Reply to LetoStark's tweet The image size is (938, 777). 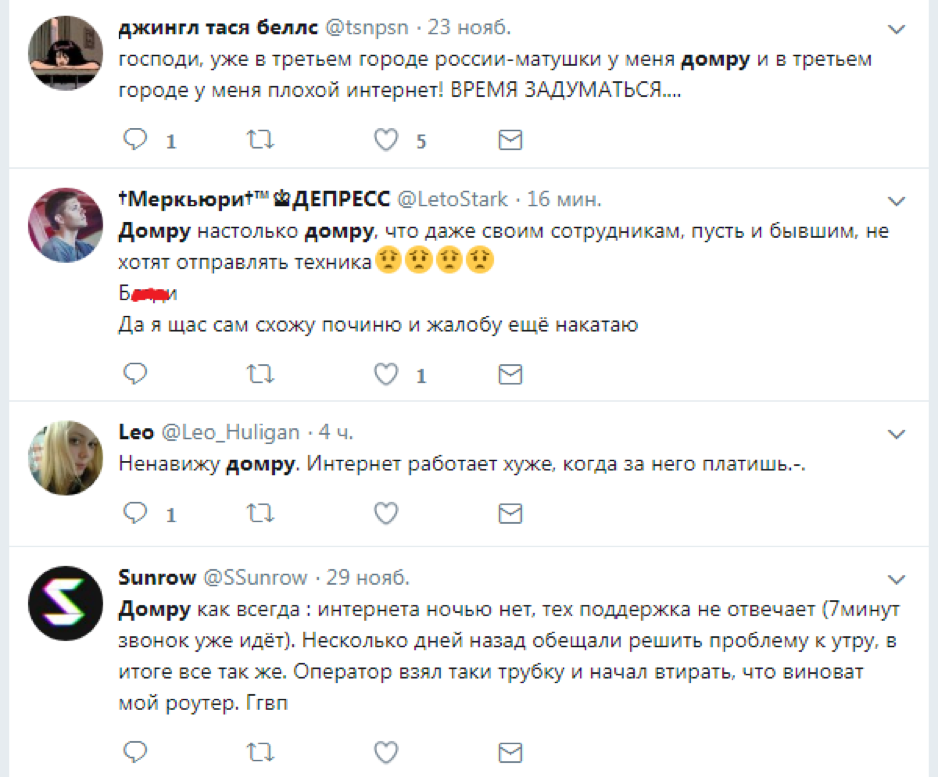point(135,374)
